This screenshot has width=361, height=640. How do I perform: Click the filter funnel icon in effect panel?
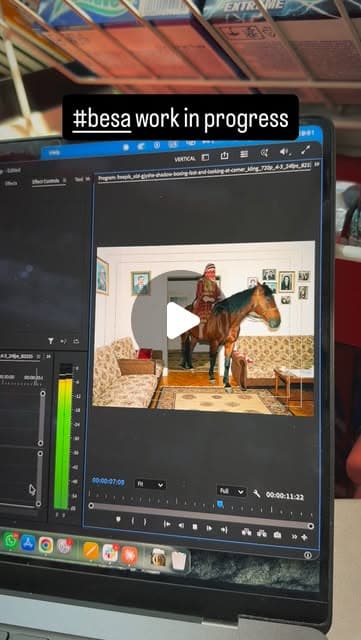51,340
